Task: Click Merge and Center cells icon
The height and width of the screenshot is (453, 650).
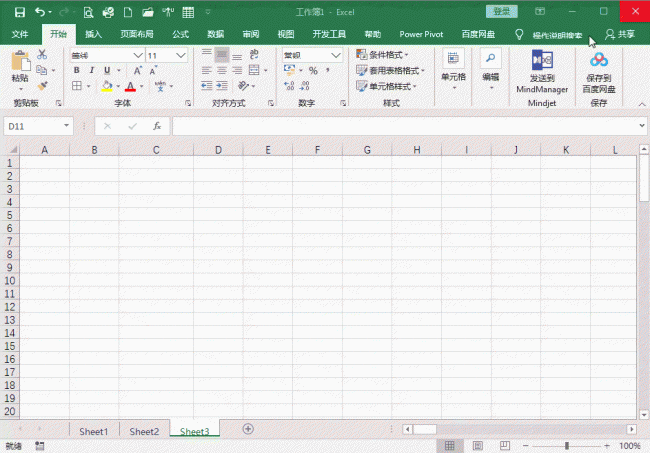Action: (254, 70)
